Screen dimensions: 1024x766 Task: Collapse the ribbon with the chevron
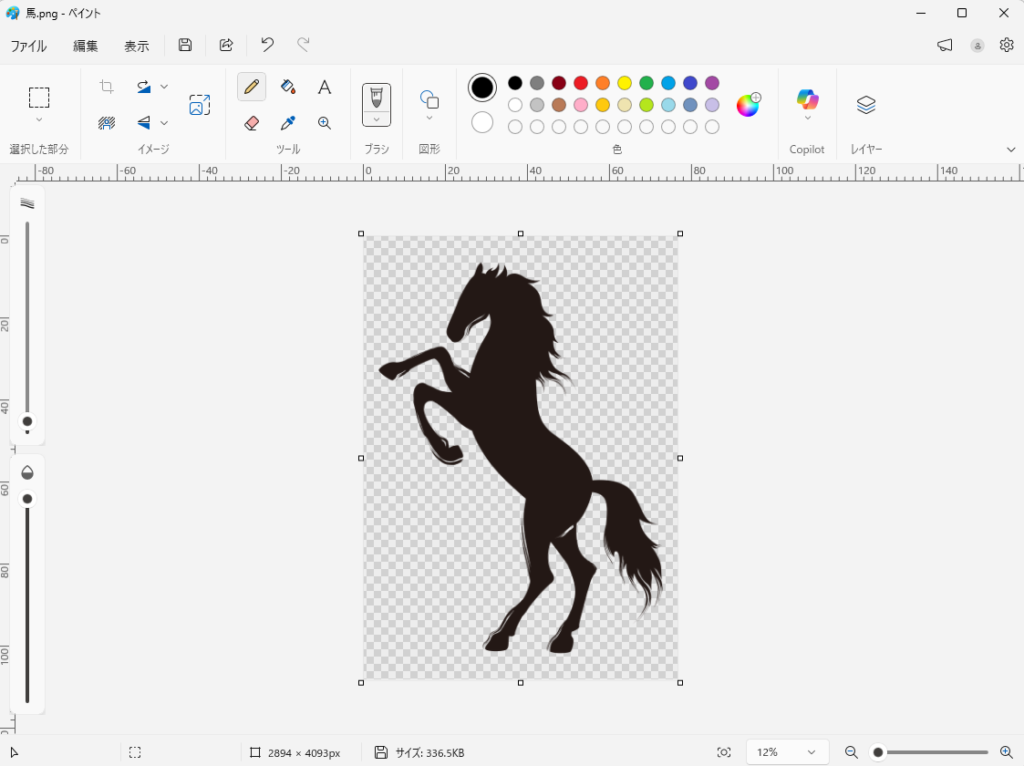pos(1011,149)
